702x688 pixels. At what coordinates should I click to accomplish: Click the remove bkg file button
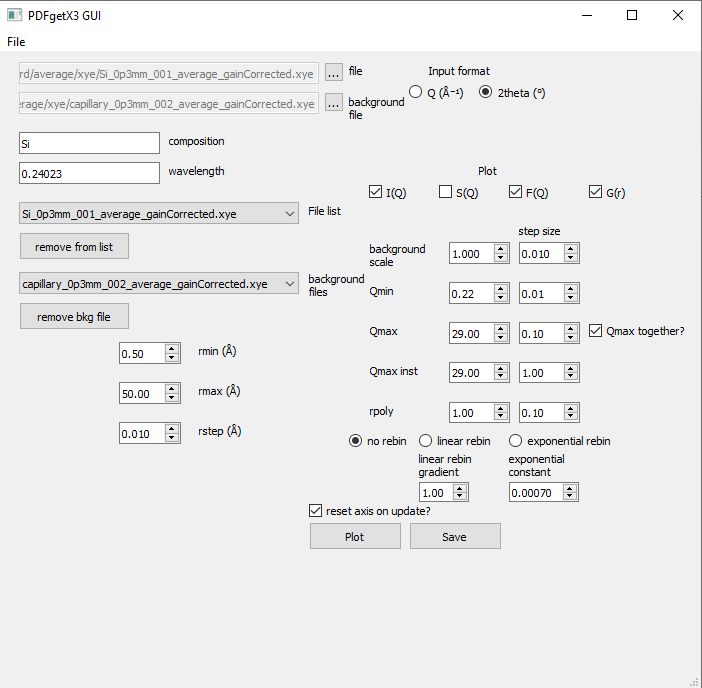(x=74, y=316)
